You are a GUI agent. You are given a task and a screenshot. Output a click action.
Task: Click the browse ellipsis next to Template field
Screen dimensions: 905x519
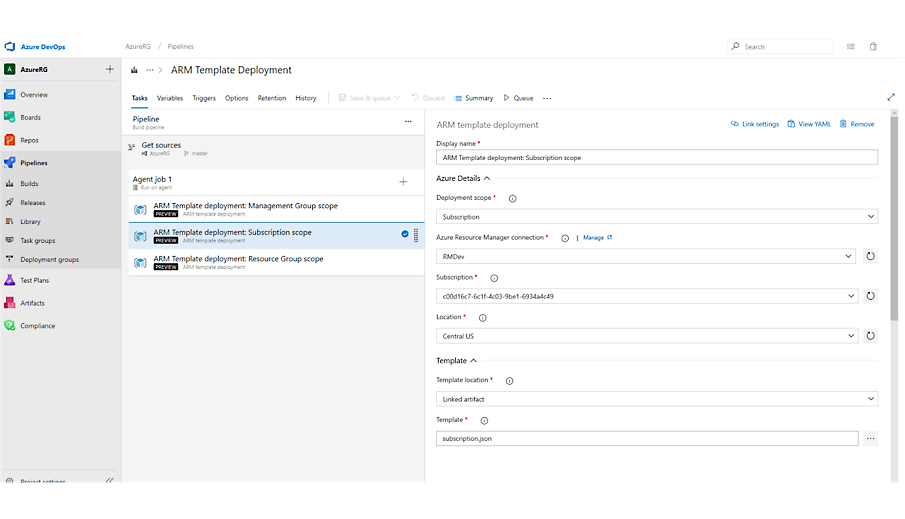(x=870, y=438)
